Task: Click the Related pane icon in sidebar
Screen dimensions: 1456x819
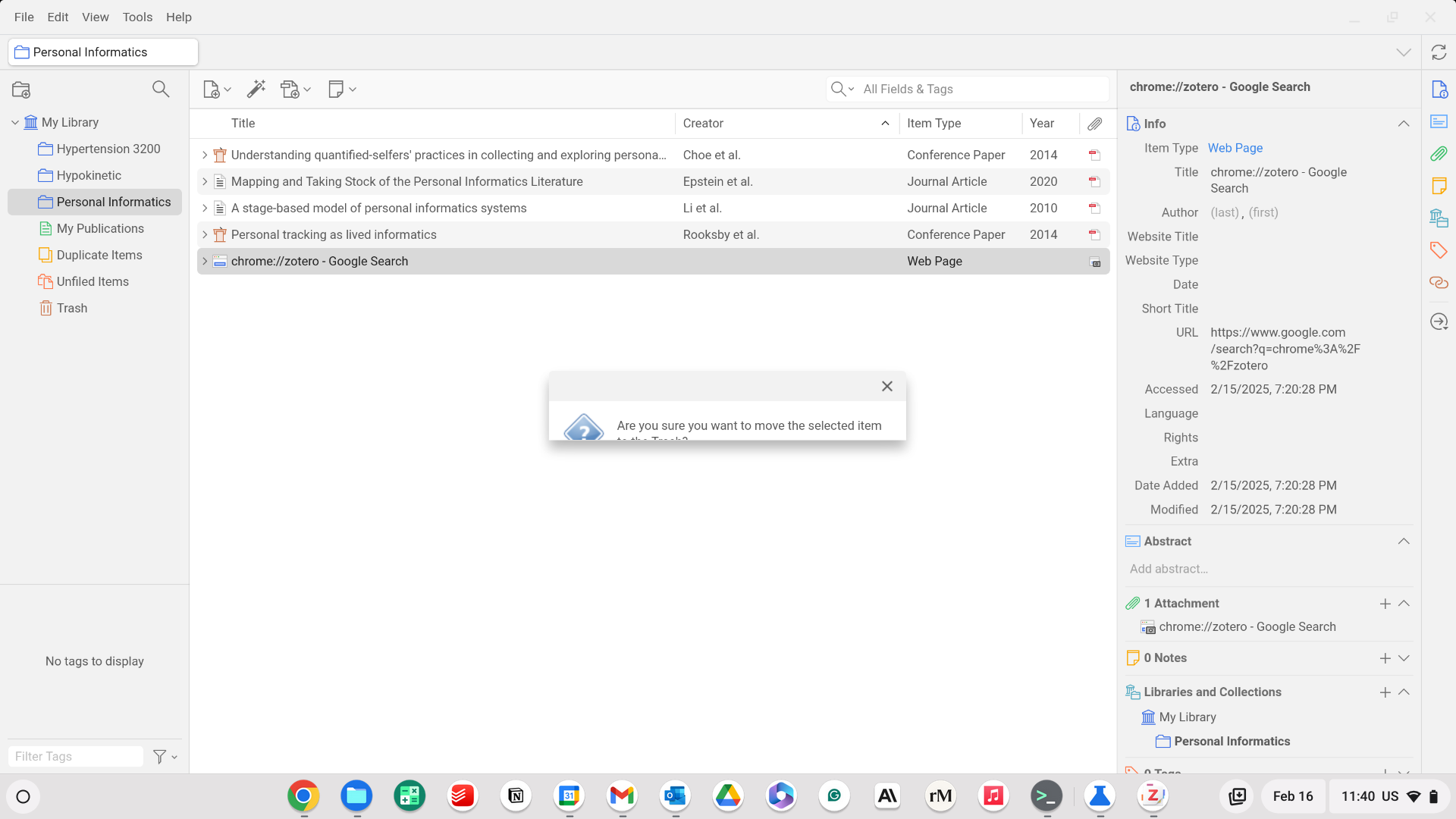Action: point(1439,283)
